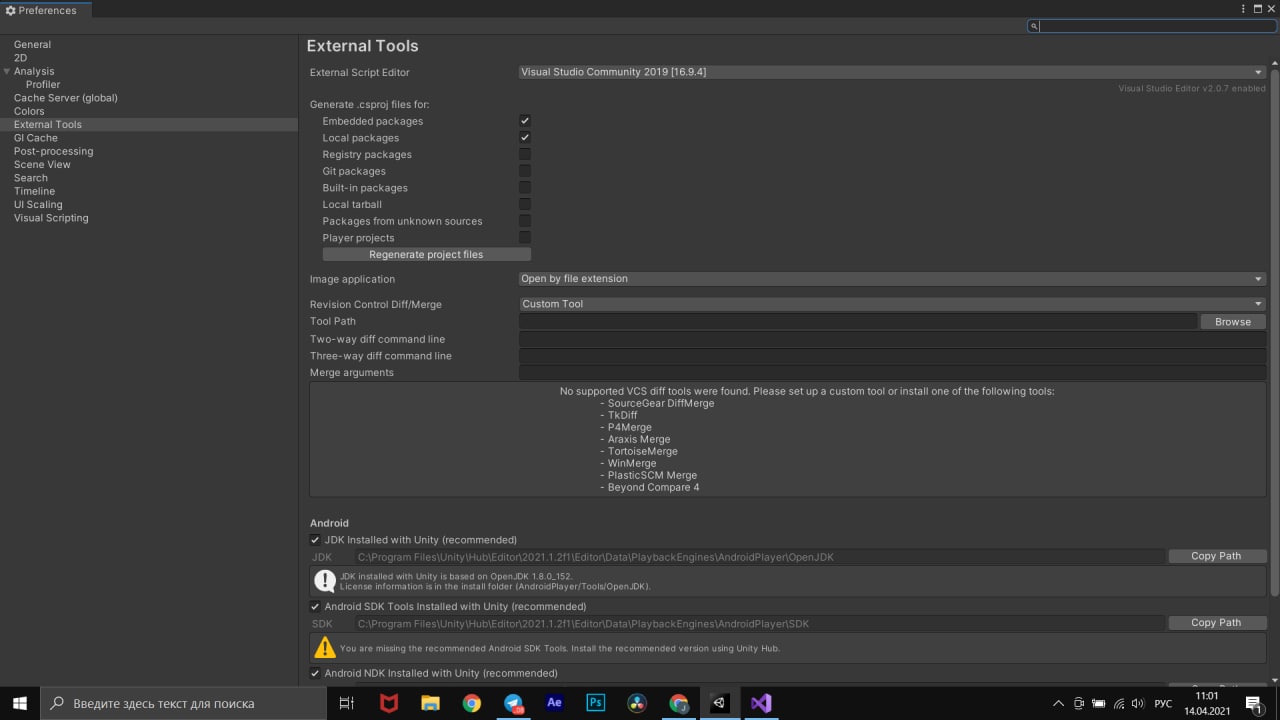Enable the Built-in packages checkbox

click(525, 188)
